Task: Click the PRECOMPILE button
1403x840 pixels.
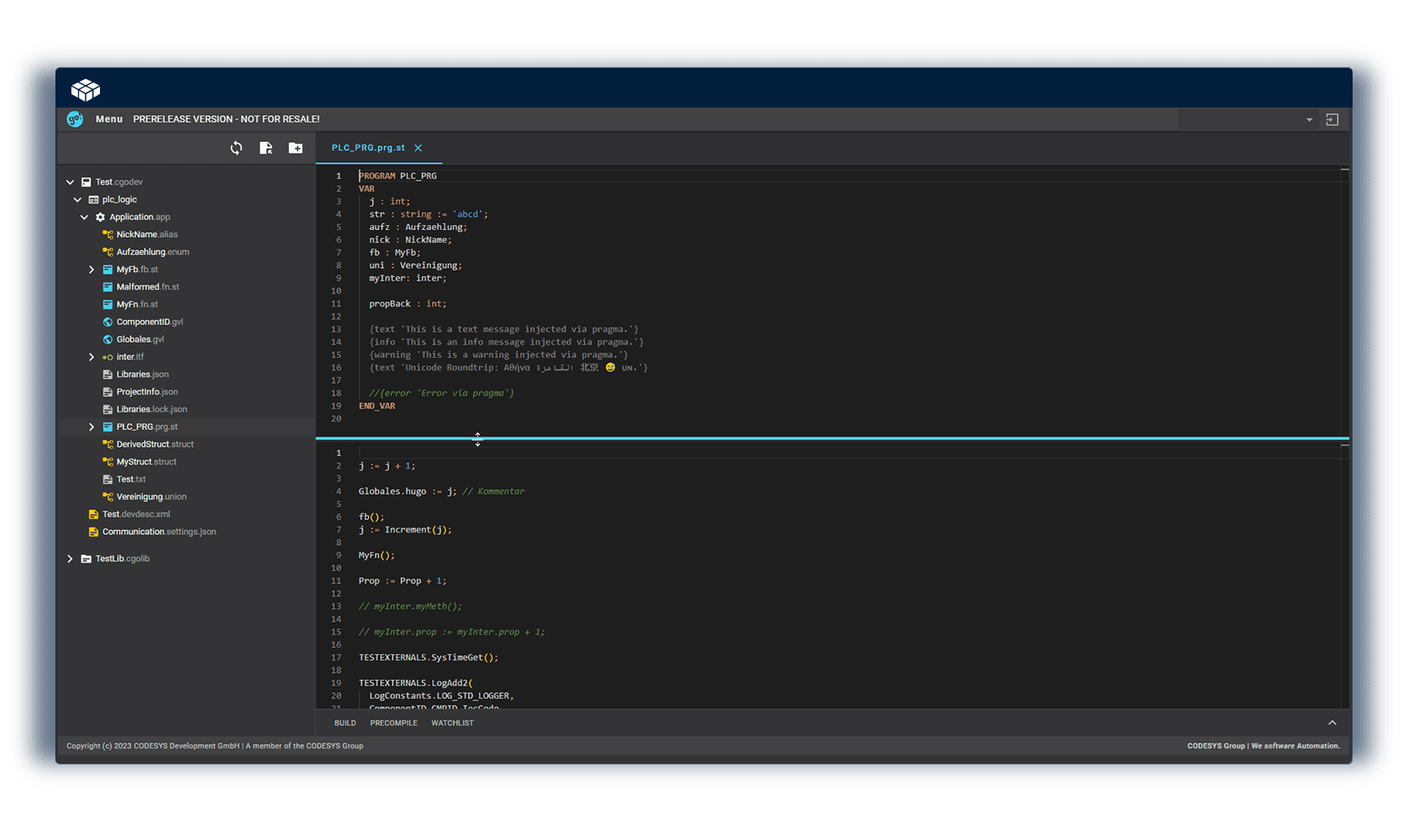Action: (x=393, y=722)
